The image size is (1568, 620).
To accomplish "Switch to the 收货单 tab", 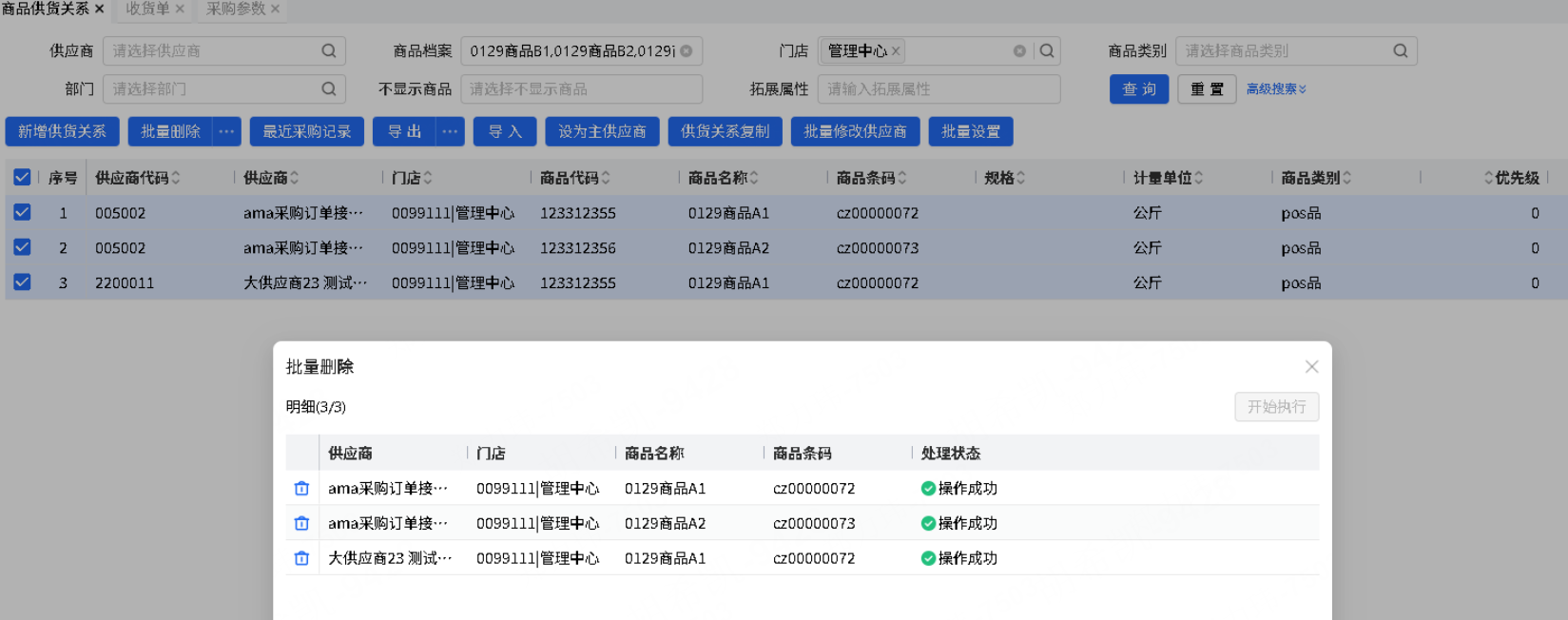I will pos(147,9).
